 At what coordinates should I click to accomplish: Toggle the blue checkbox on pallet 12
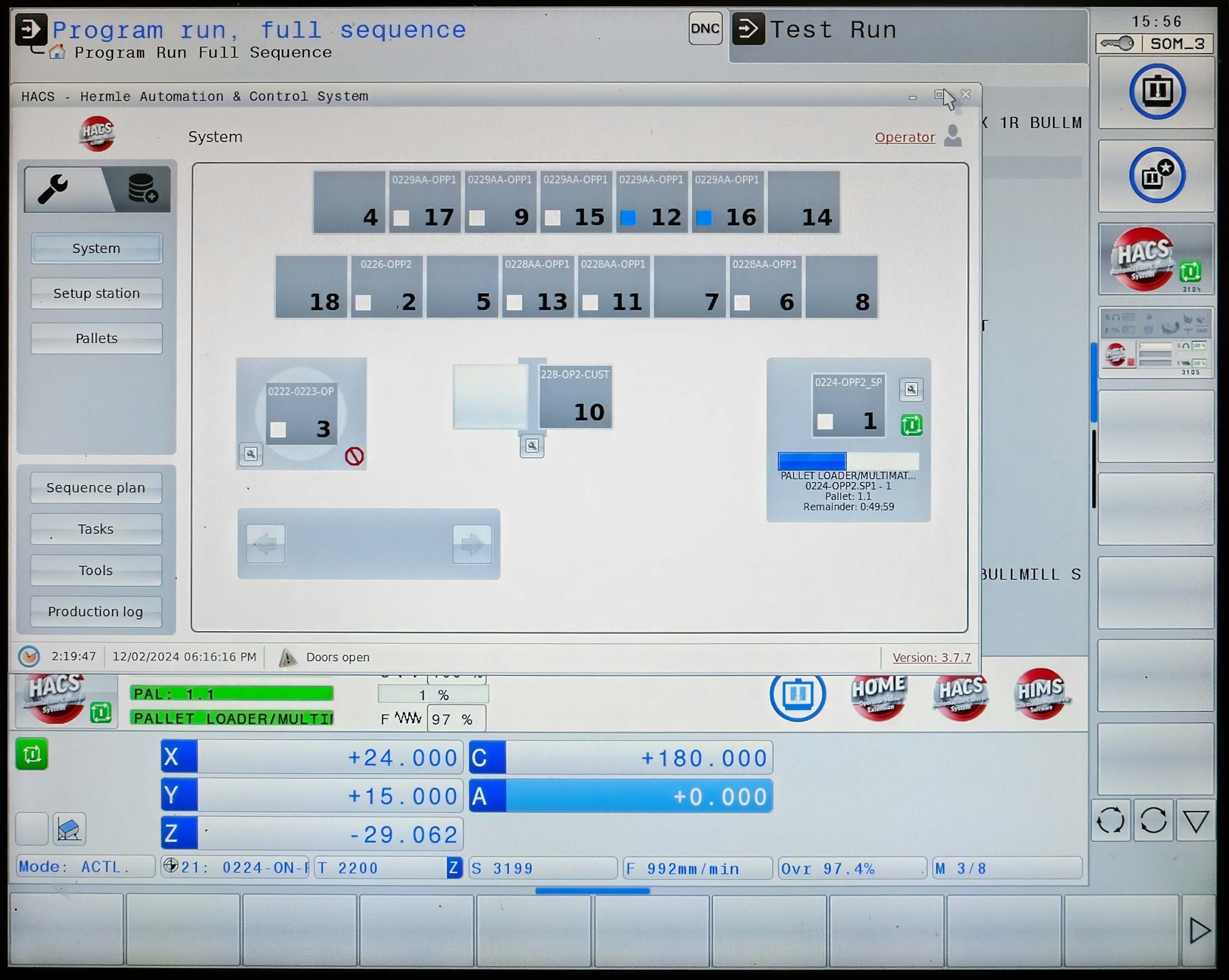(x=628, y=218)
